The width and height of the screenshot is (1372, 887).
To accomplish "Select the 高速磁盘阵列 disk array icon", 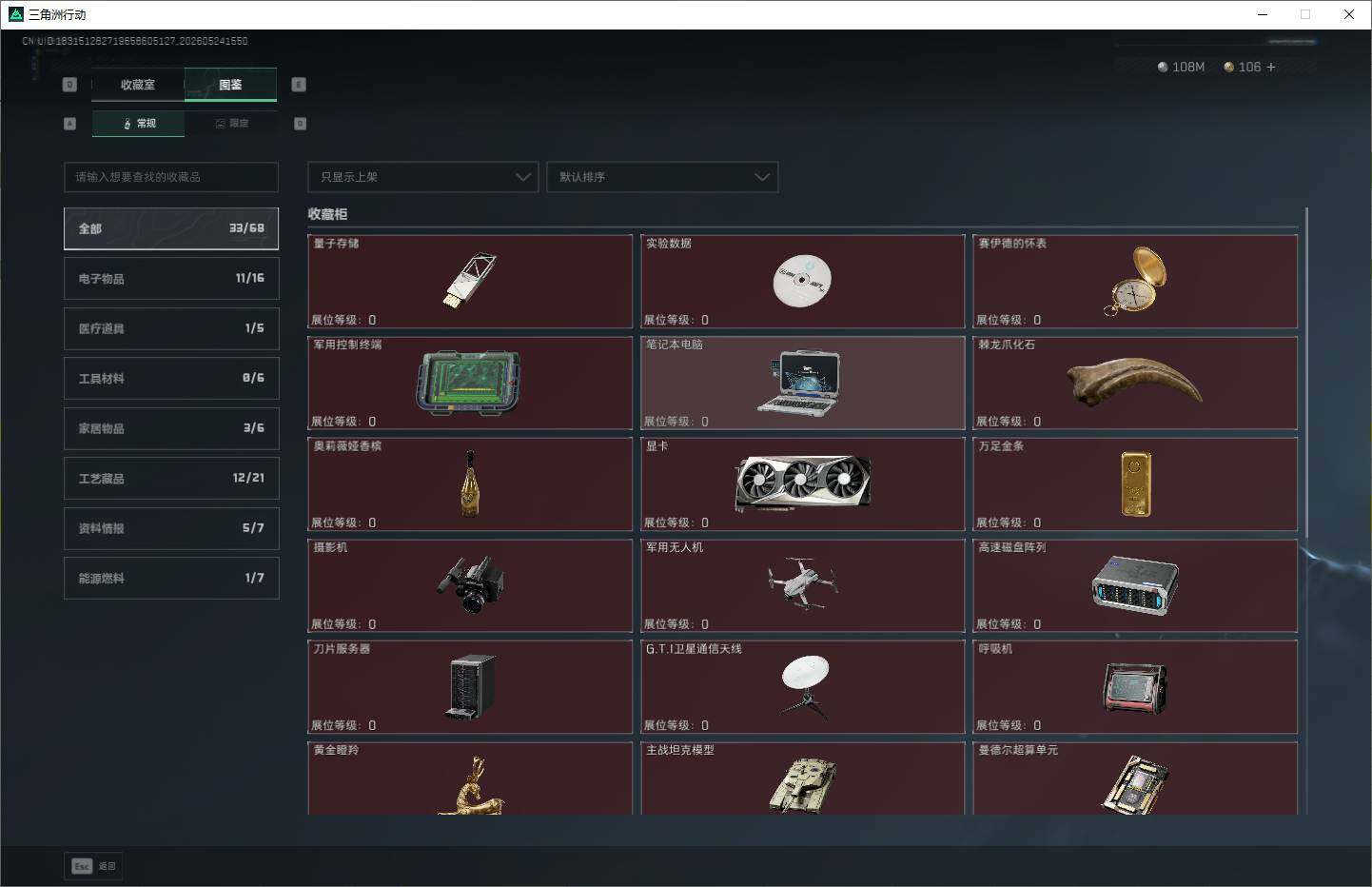I will click(x=1135, y=585).
